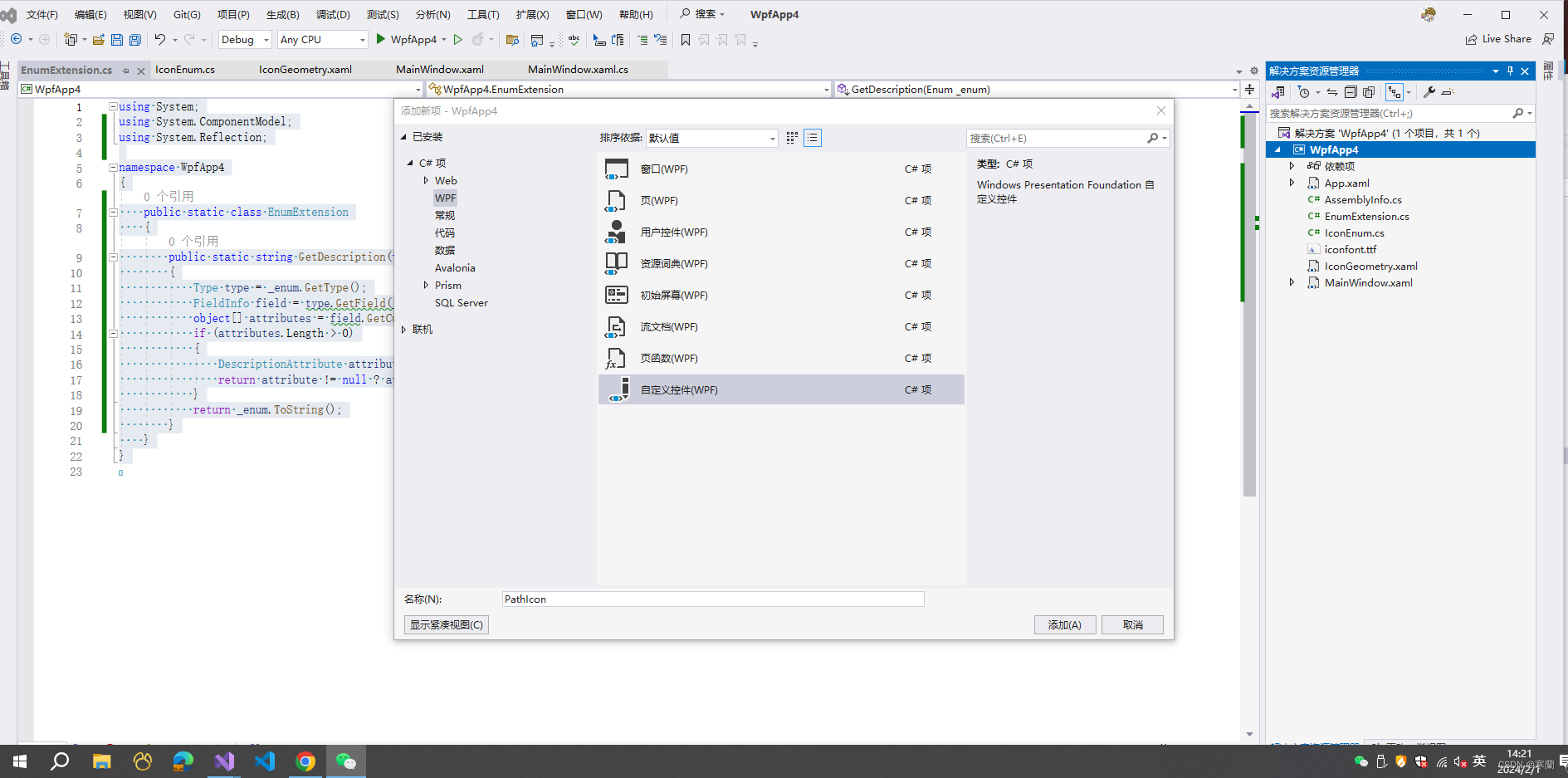Screen dimensions: 1568x778
Task: Click the Collapse All icon in Solution Explorer
Action: (1351, 92)
